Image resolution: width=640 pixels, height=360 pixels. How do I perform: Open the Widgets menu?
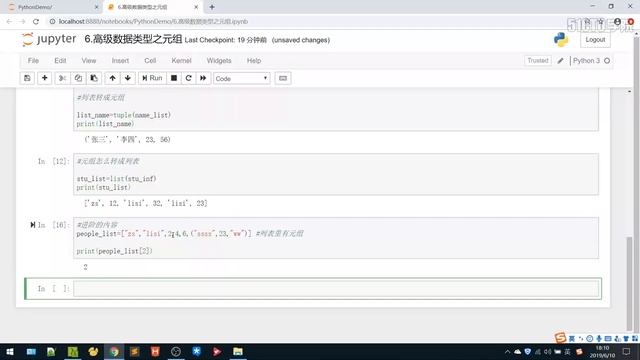[x=219, y=60]
